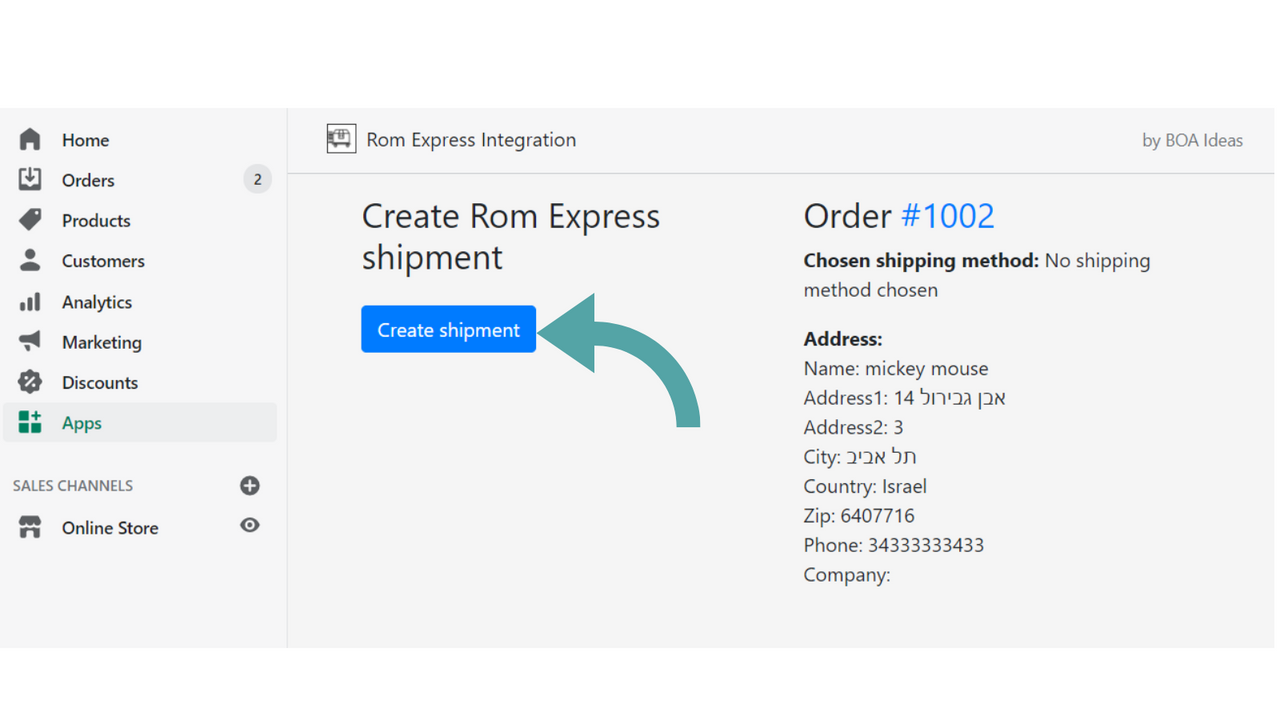Add a new sales channel with the plus button
This screenshot has height=720, width=1280.
(249, 486)
